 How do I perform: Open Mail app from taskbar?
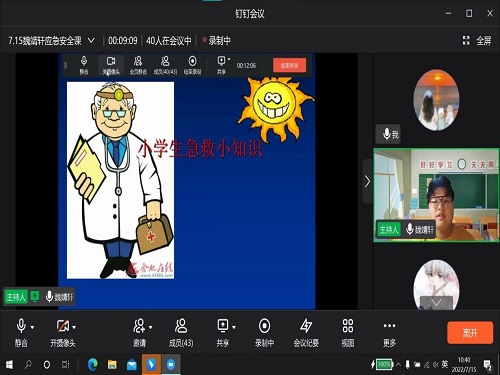[132, 365]
